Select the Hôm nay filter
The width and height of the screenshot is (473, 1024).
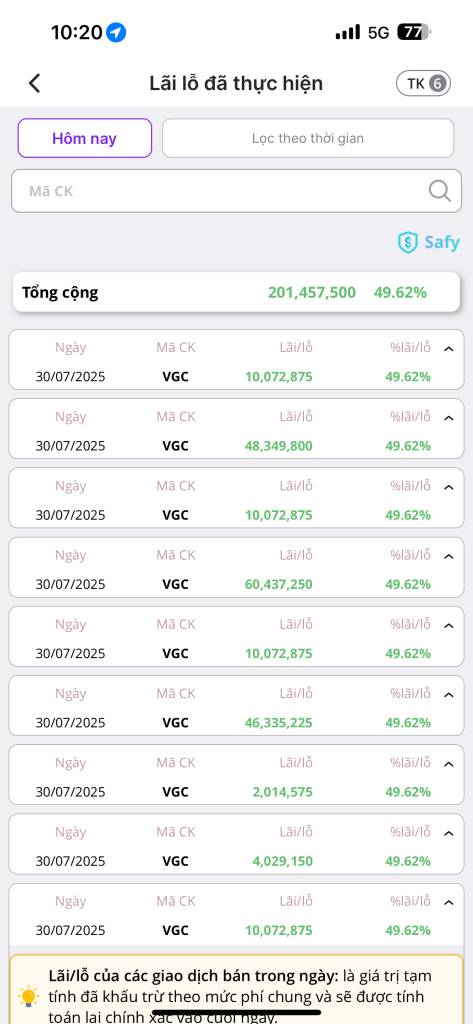point(84,138)
